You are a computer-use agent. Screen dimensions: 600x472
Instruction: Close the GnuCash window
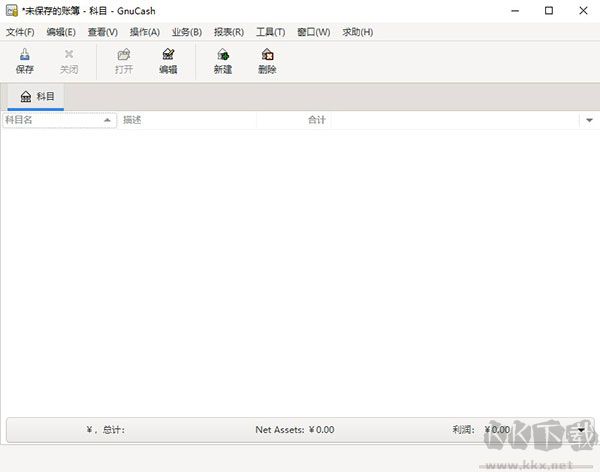[583, 11]
